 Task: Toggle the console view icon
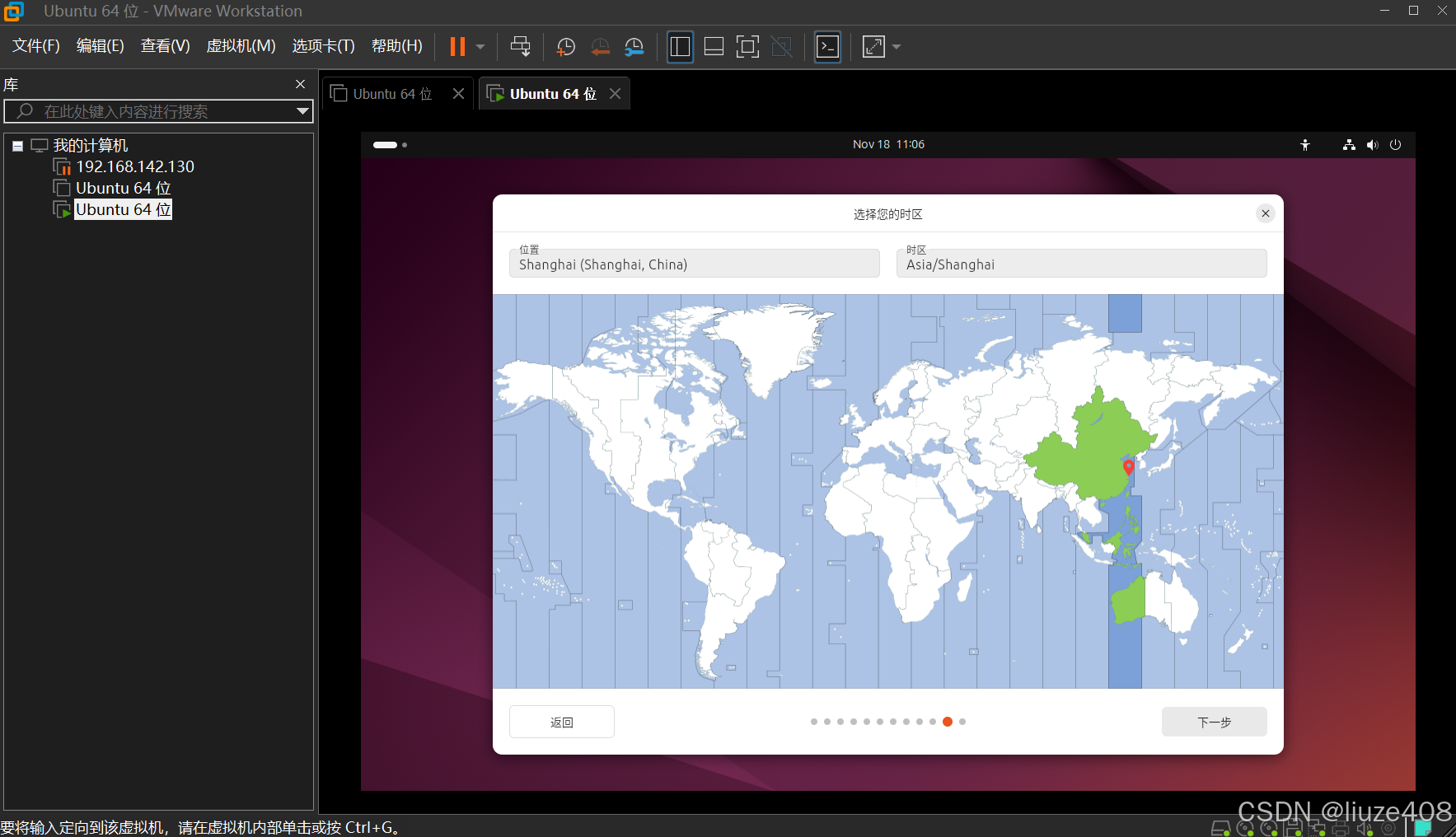point(827,47)
